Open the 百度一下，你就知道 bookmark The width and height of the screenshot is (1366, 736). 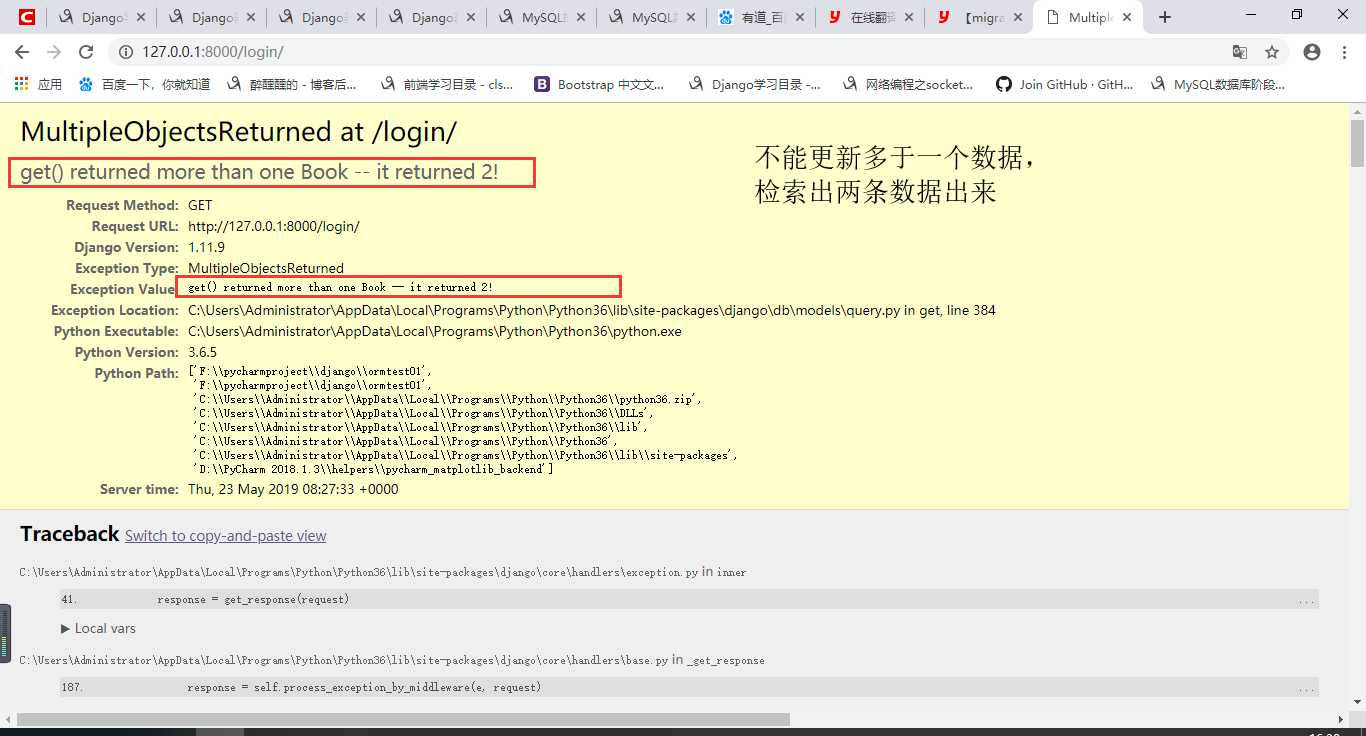click(145, 85)
